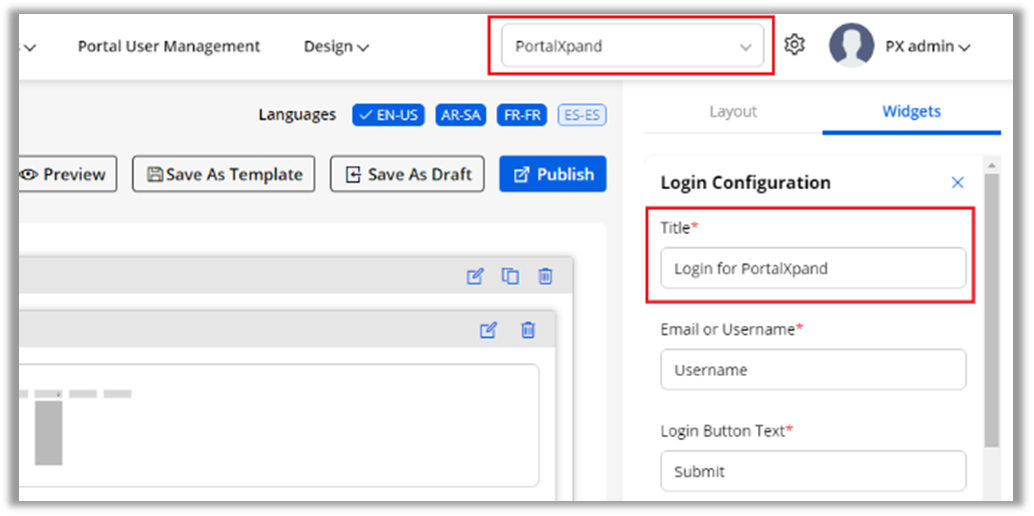This screenshot has height=516, width=1034.
Task: Click the PX admin avatar icon
Action: click(x=851, y=46)
